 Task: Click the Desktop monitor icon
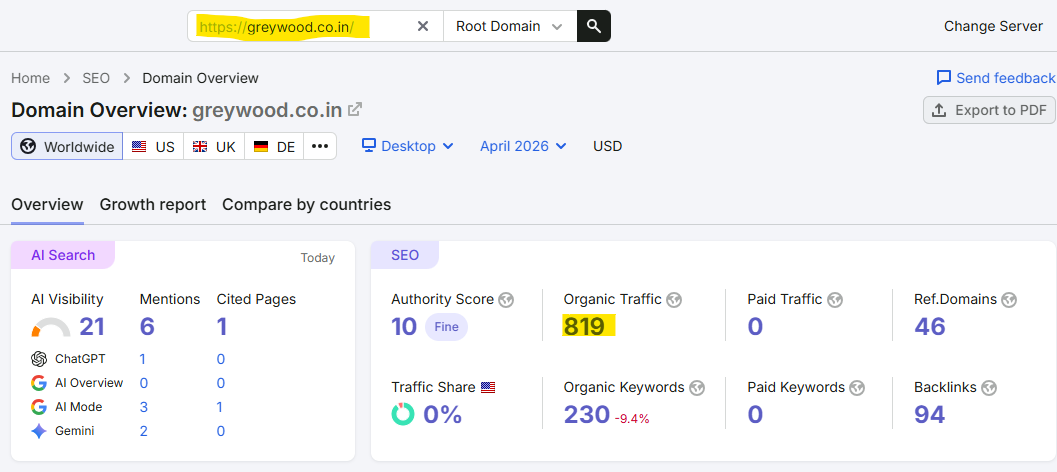369,145
